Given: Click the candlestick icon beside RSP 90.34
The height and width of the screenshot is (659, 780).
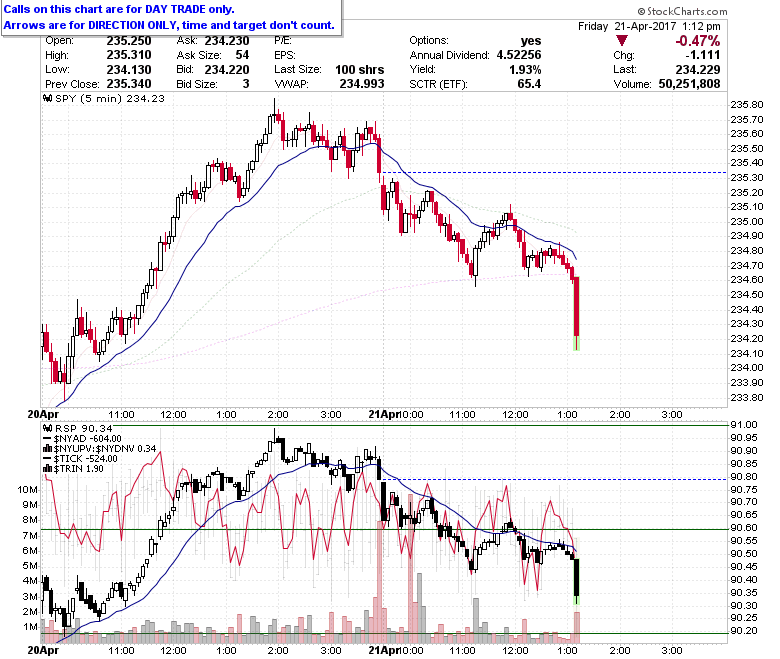Looking at the screenshot, I should (48, 428).
